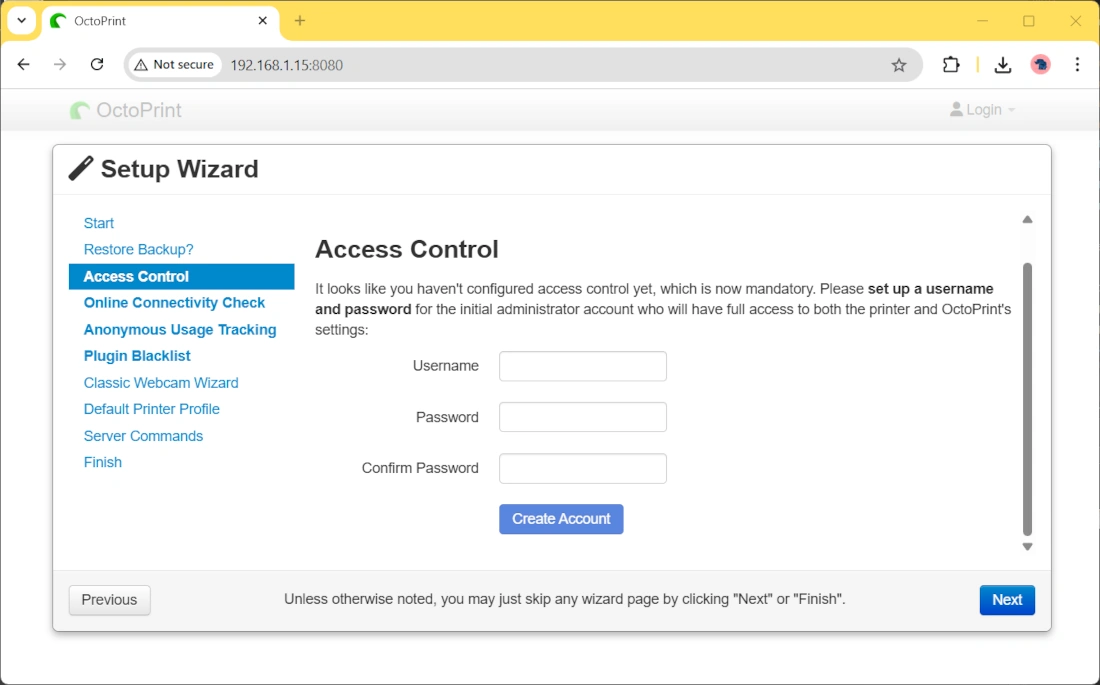Viewport: 1100px width, 685px height.
Task: Click the address bar URL 192.168.1.15:8080
Action: pyautogui.click(x=287, y=65)
